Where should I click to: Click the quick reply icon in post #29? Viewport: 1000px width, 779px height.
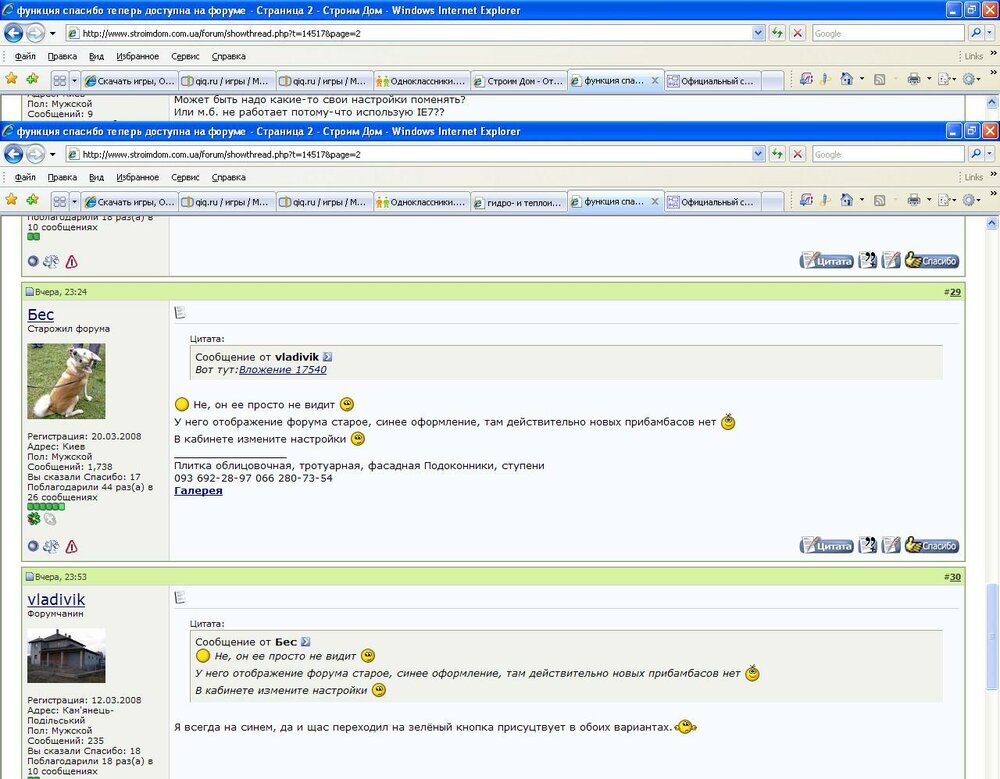891,545
